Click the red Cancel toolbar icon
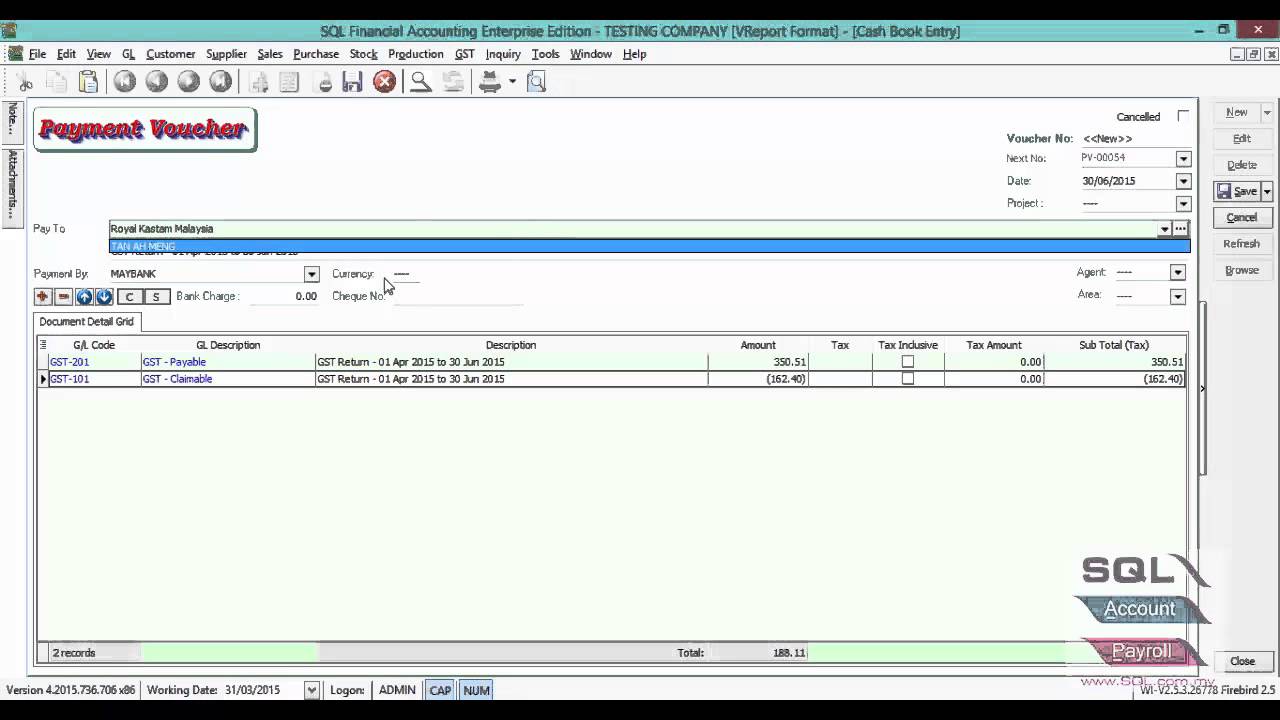 pos(384,82)
